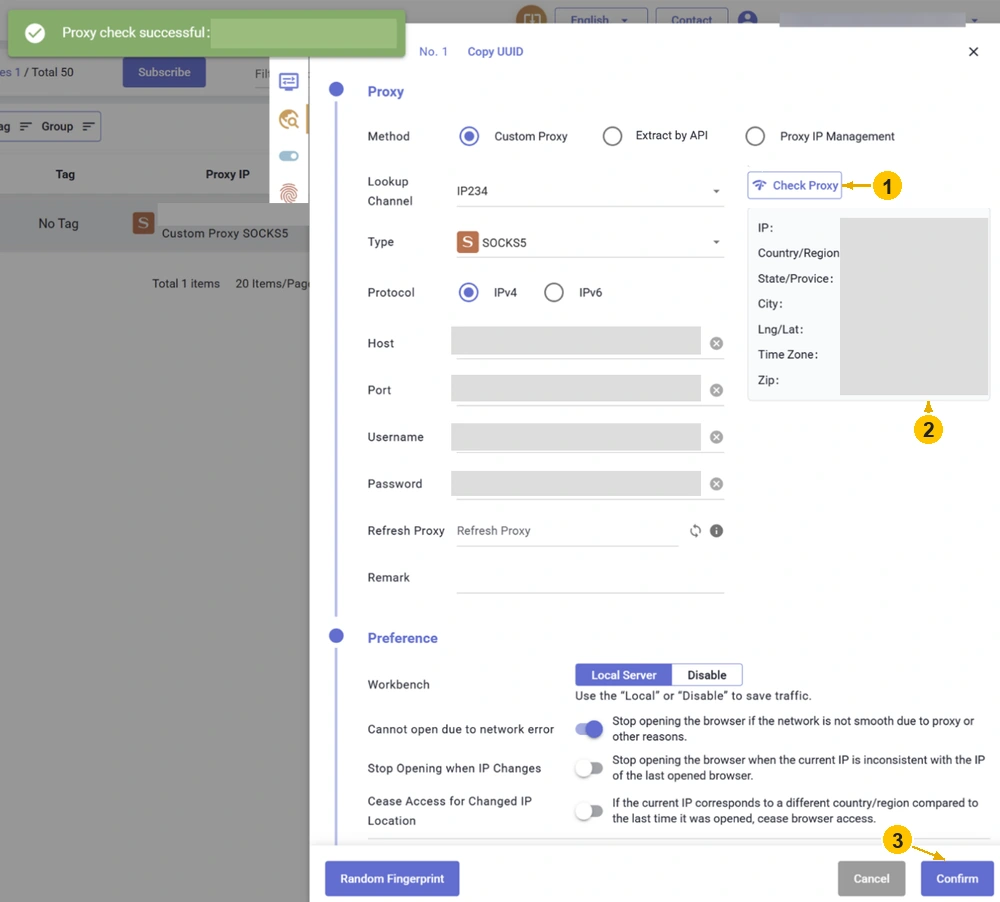
Task: Click the Refresh Proxy reload icon
Action: [695, 531]
